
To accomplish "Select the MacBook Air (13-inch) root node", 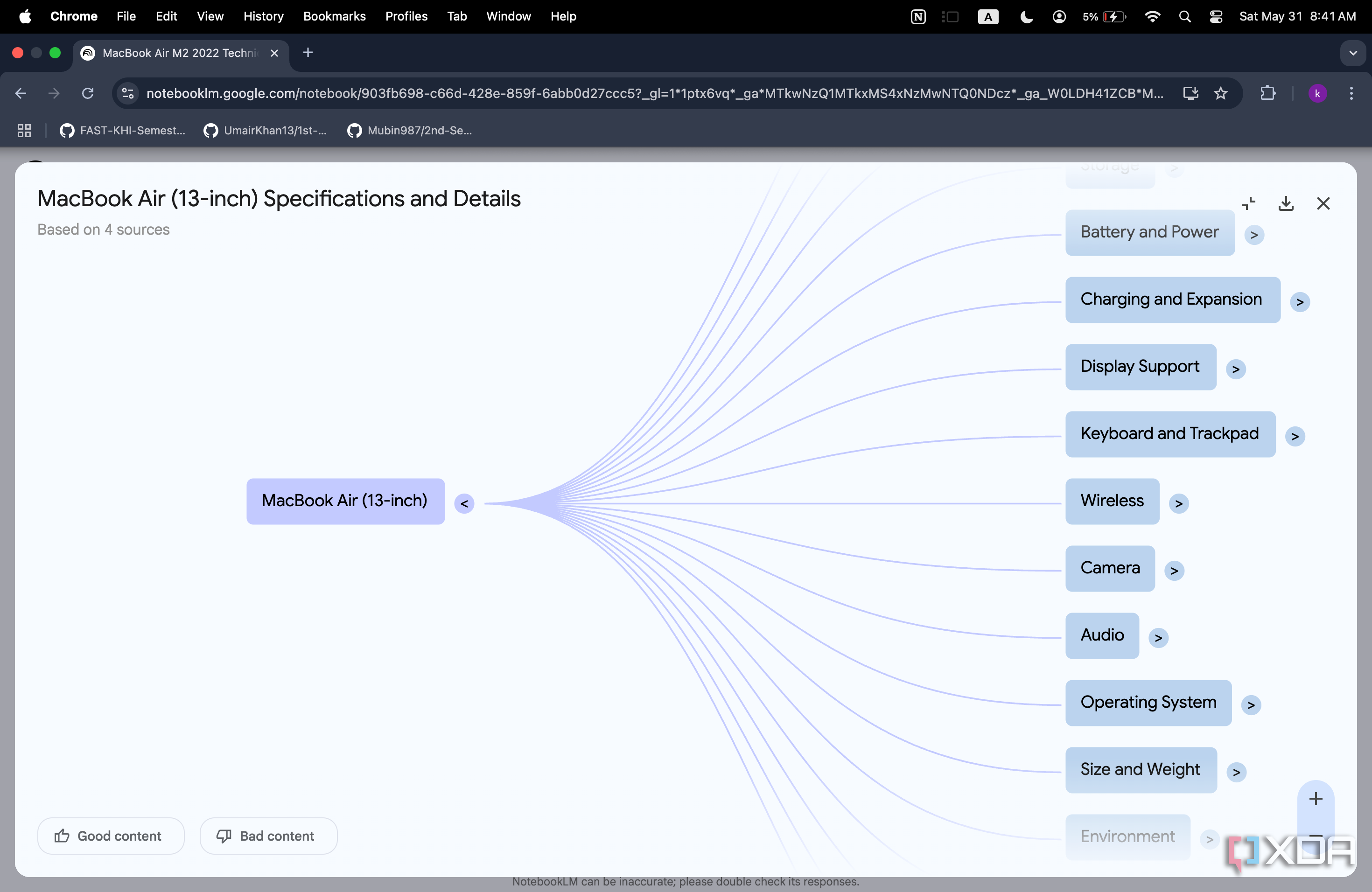I will [x=345, y=501].
